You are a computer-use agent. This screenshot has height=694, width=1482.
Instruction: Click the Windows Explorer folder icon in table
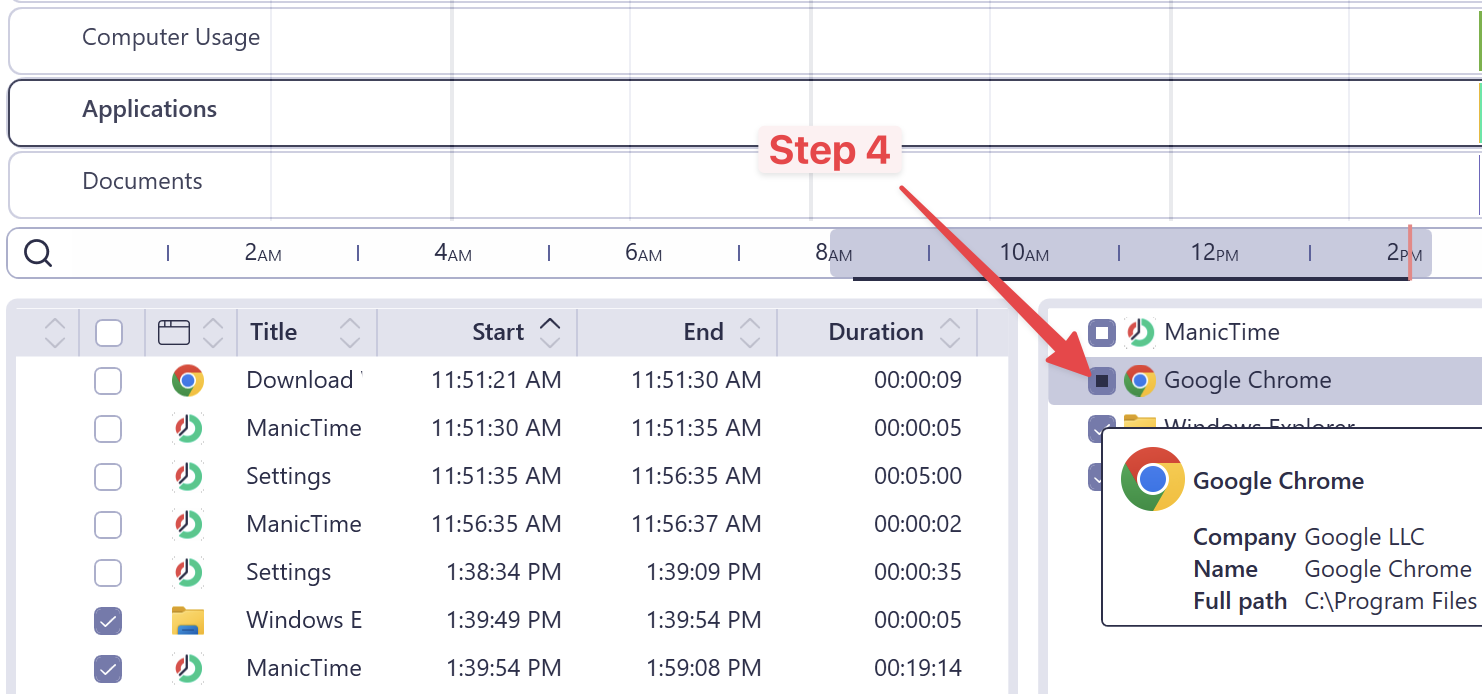(x=188, y=620)
